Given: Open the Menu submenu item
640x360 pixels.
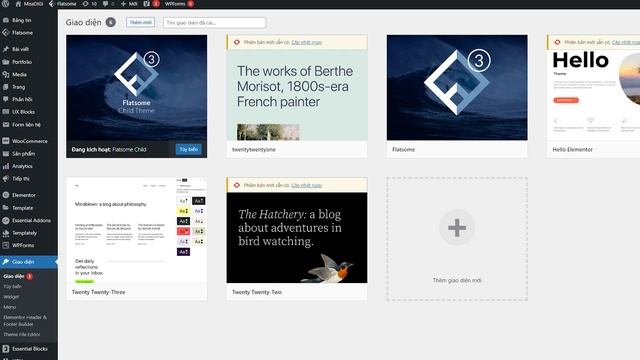Looking at the screenshot, I should pos(10,307).
